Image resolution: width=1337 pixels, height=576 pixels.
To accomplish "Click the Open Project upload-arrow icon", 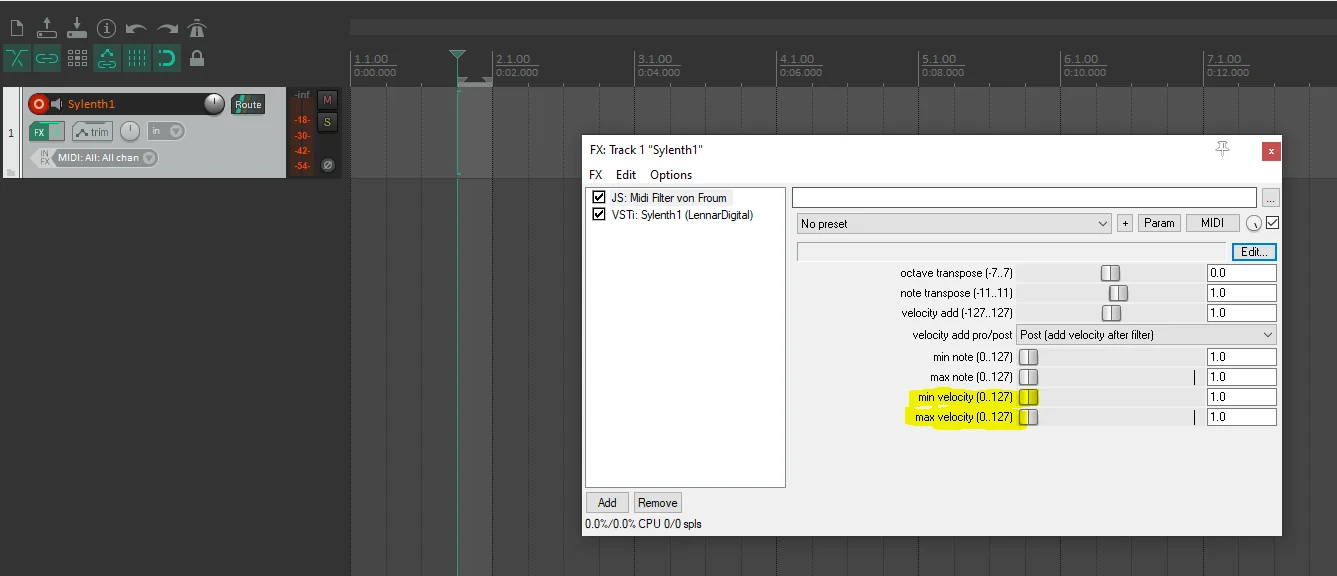I will 47,28.
